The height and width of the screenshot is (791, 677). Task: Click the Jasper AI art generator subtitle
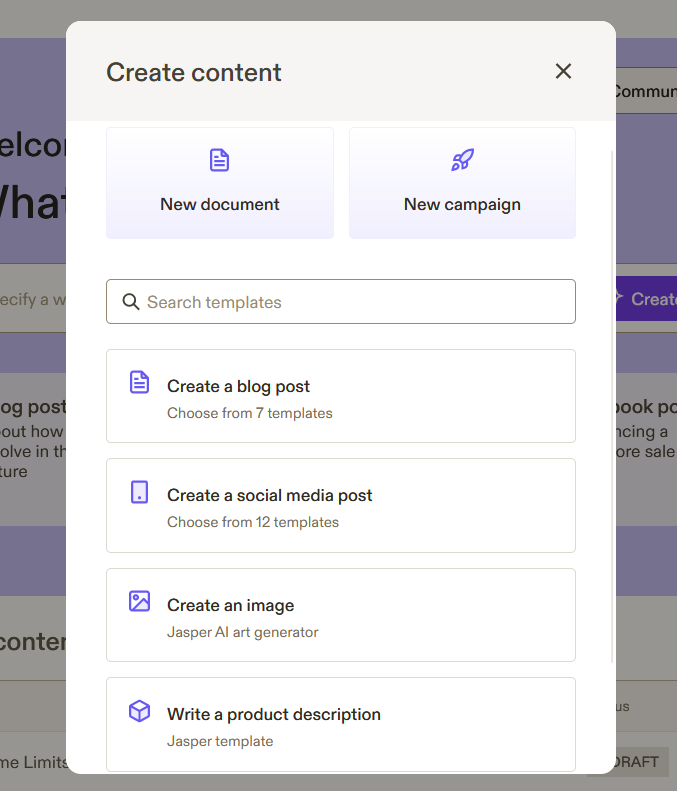pos(242,631)
